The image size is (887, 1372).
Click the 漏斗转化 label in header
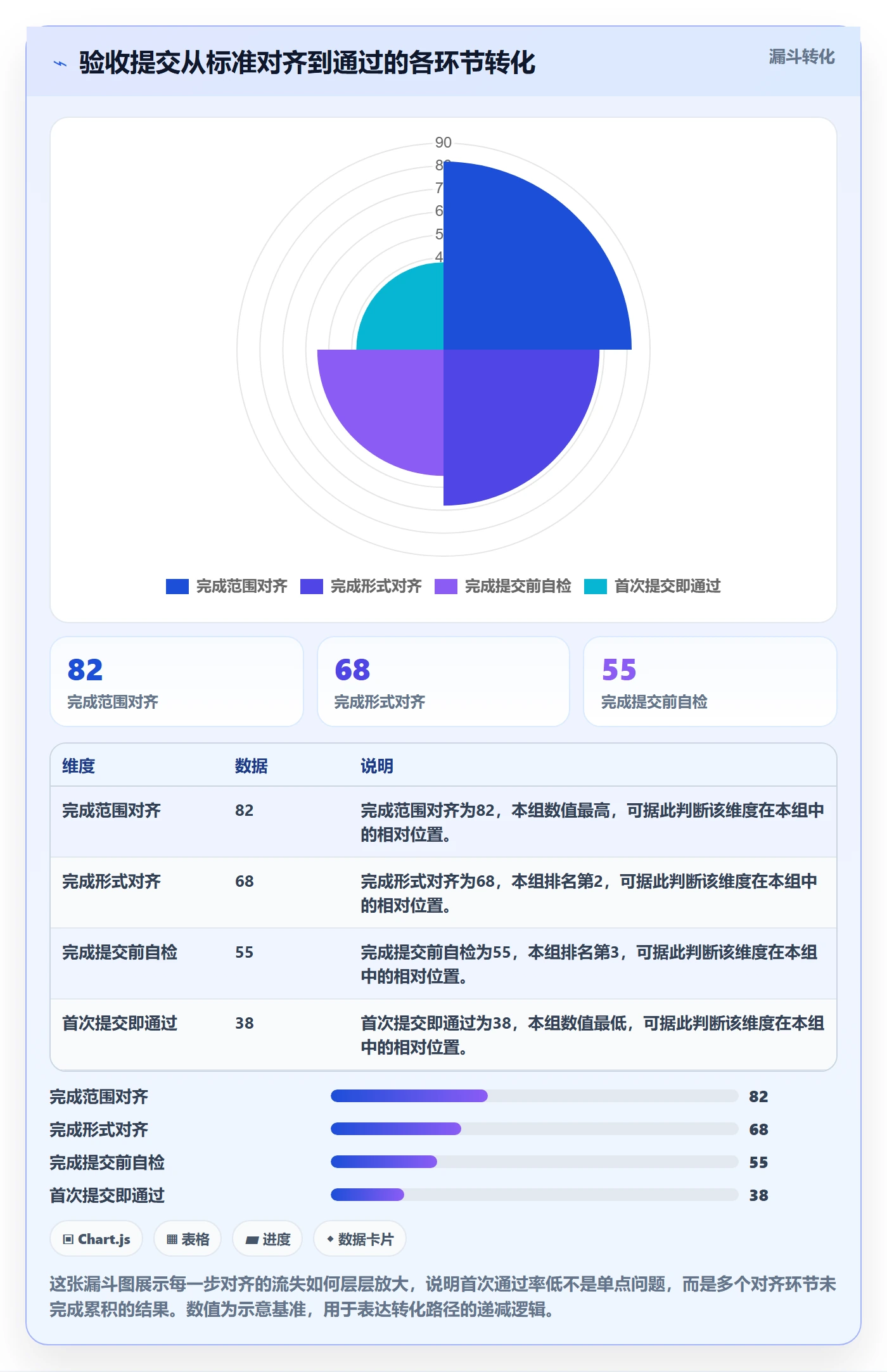801,57
